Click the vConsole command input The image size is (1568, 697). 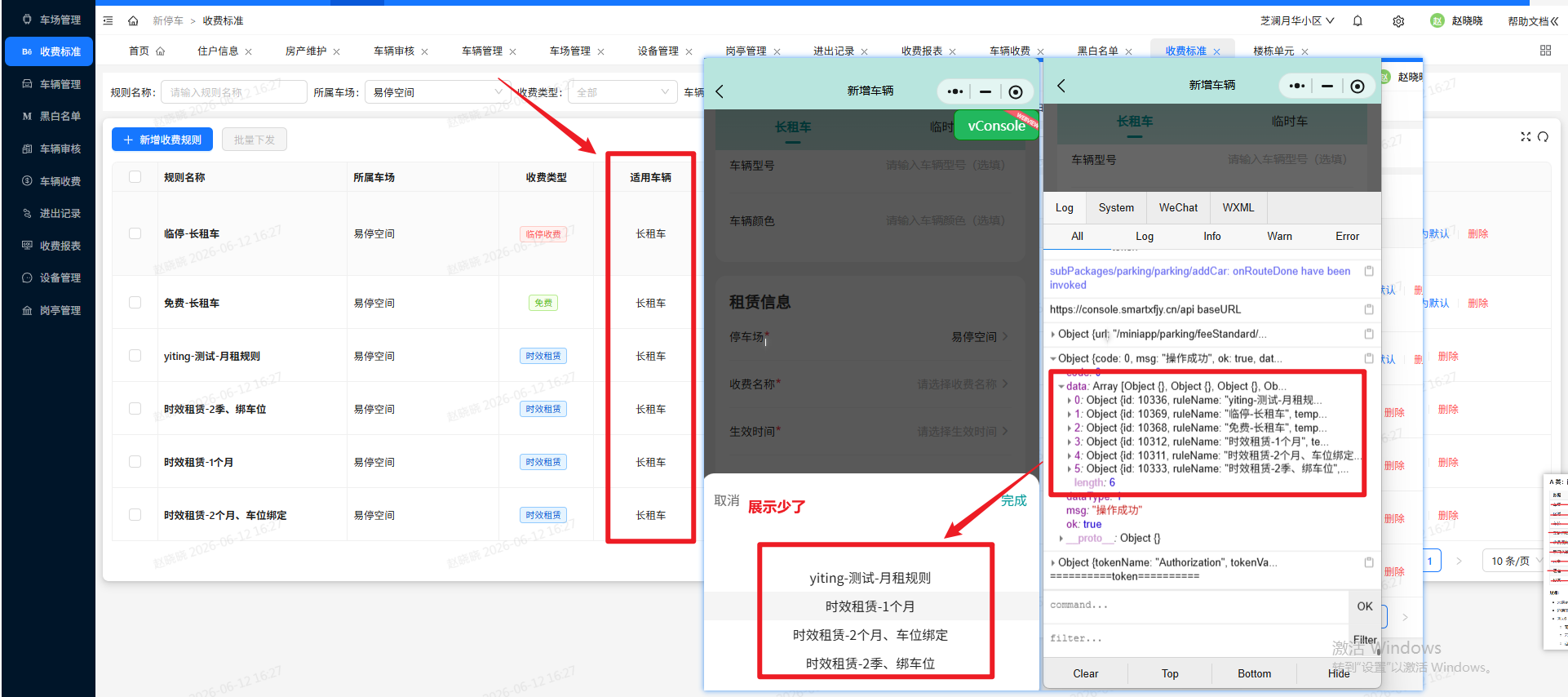(1196, 606)
